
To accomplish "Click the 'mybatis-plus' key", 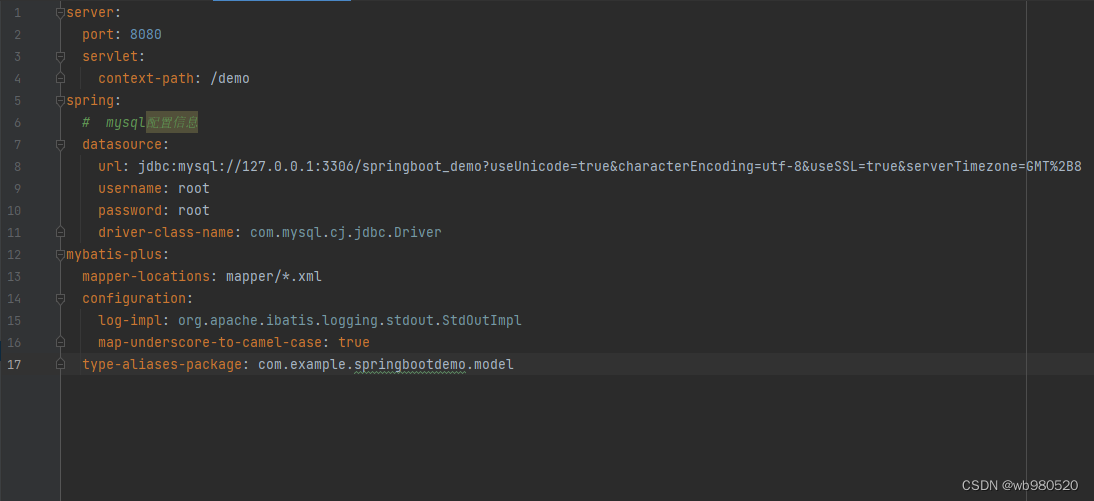I will [114, 255].
